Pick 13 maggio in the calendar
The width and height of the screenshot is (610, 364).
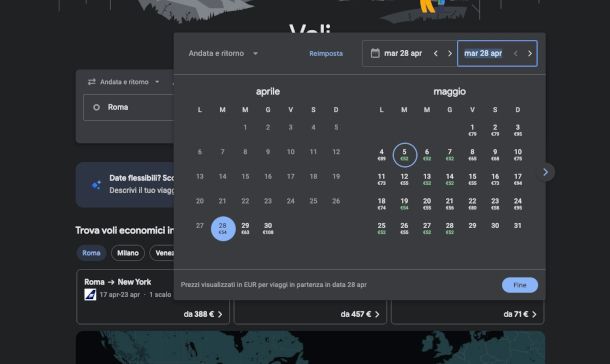click(427, 179)
